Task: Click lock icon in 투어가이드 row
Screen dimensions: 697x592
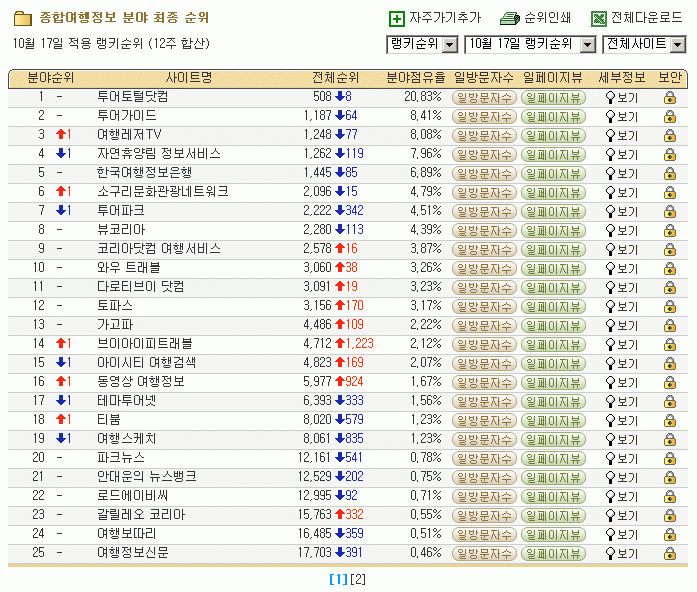Action: click(x=670, y=116)
